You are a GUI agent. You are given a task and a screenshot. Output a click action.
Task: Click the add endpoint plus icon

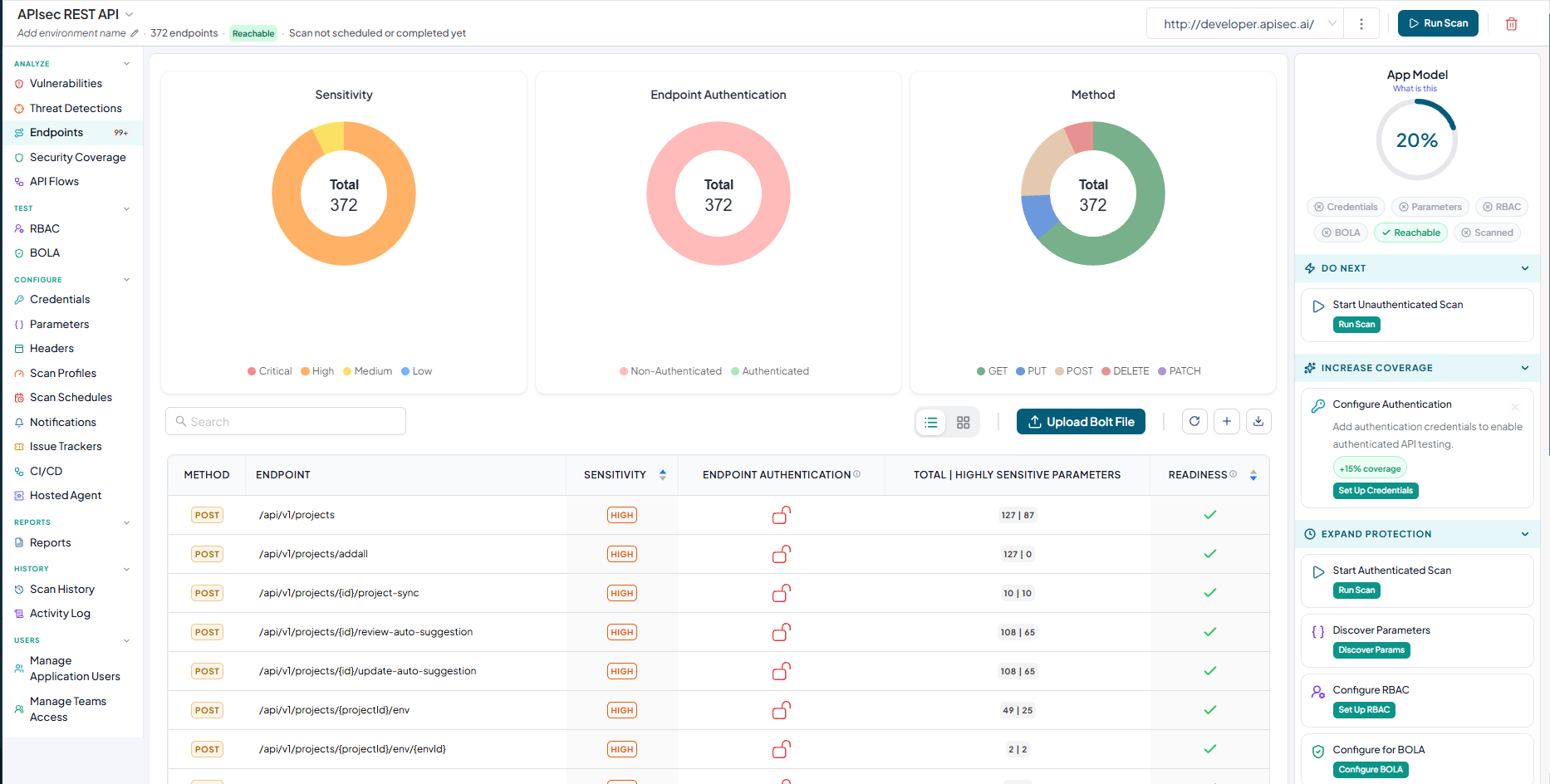1227,422
